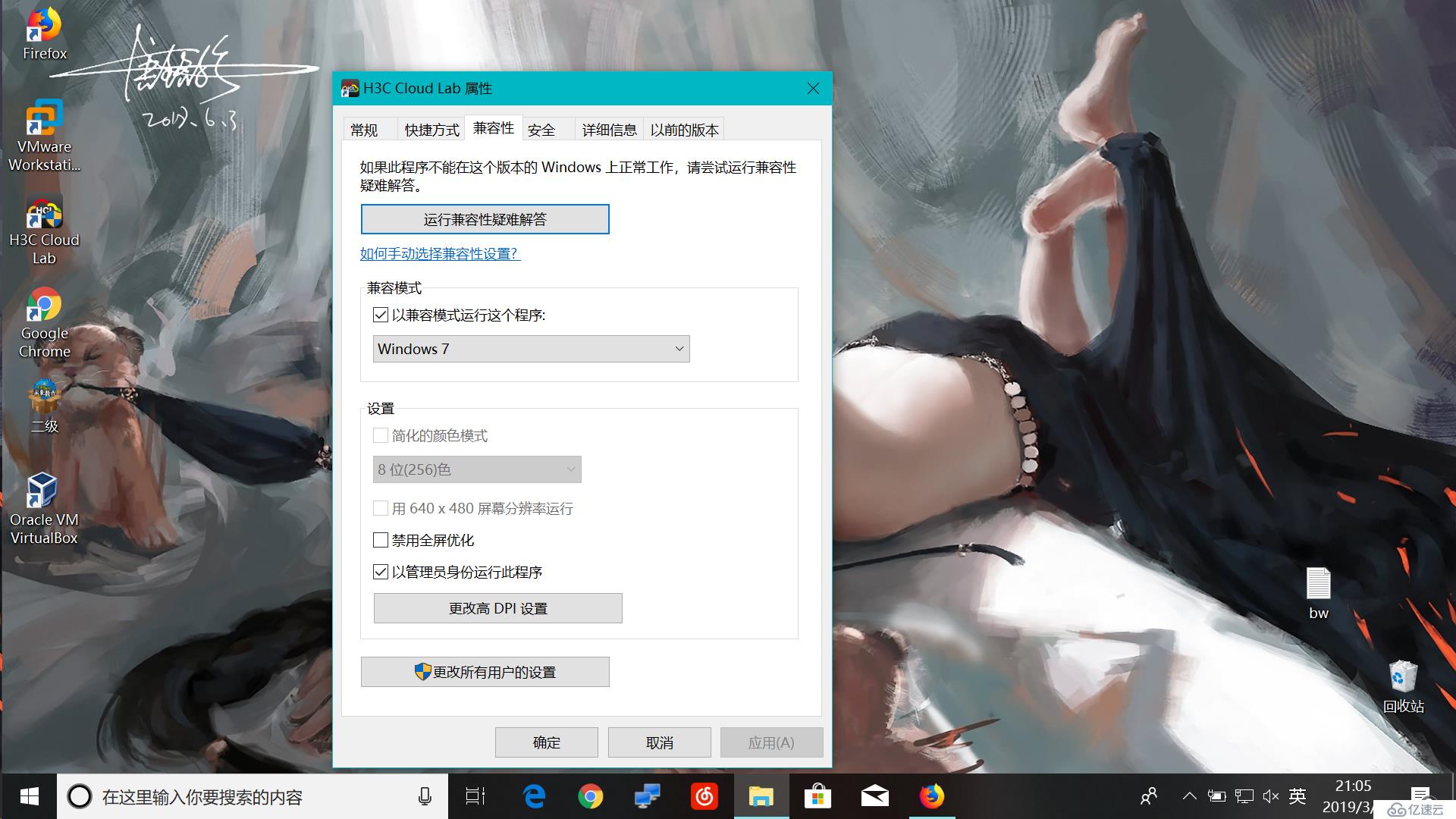
Task: Select the 二级 desktop icon
Action: 44,406
